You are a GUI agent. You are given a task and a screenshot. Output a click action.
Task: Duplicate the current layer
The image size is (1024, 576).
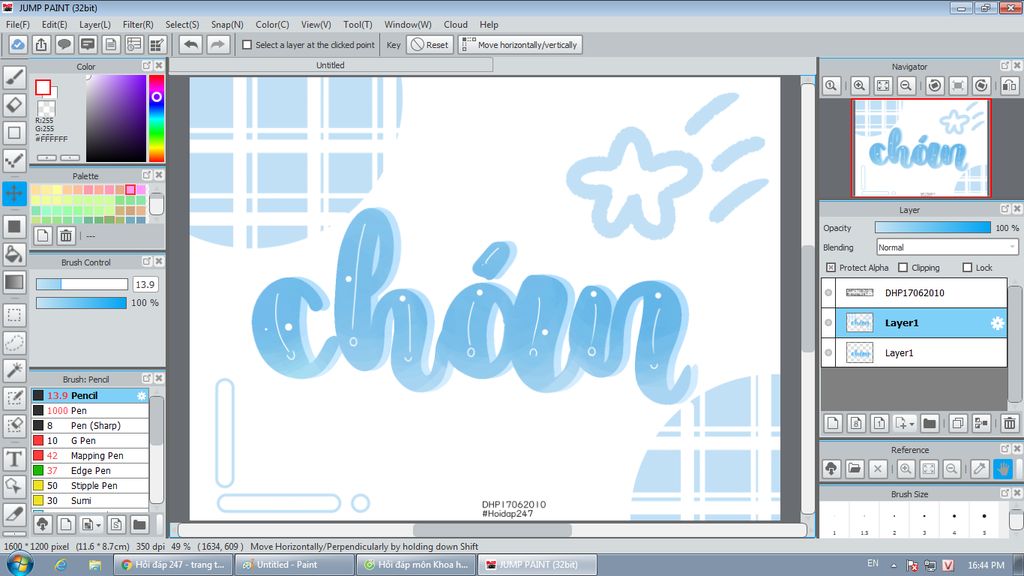(x=957, y=423)
